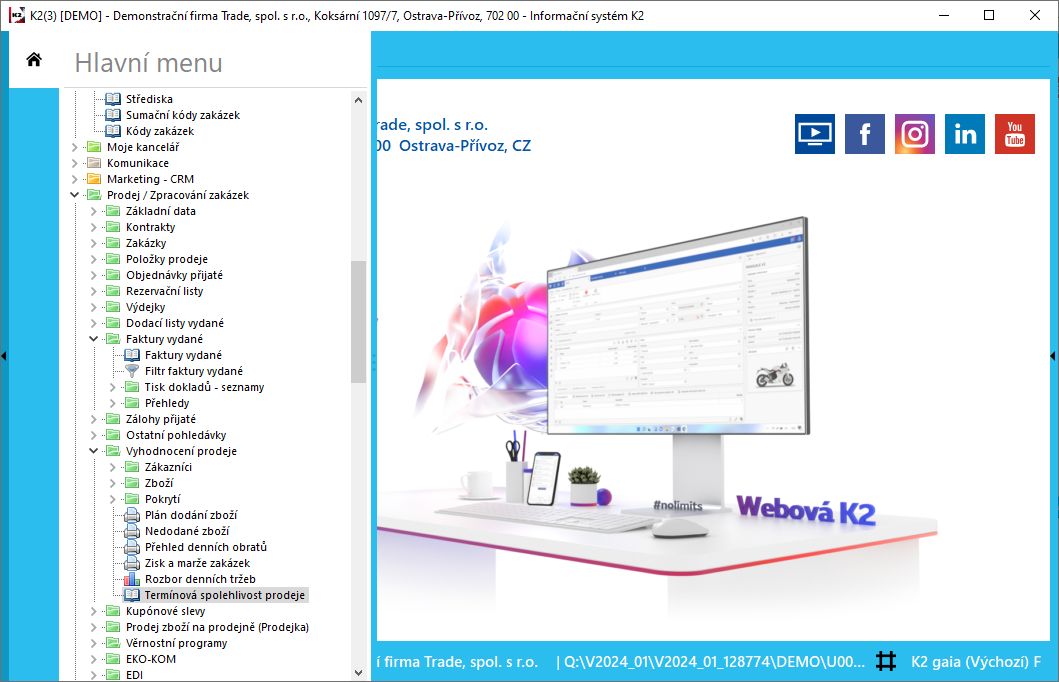This screenshot has height=682, width=1059.
Task: Click the book icon next to Střediska
Action: pyautogui.click(x=113, y=99)
